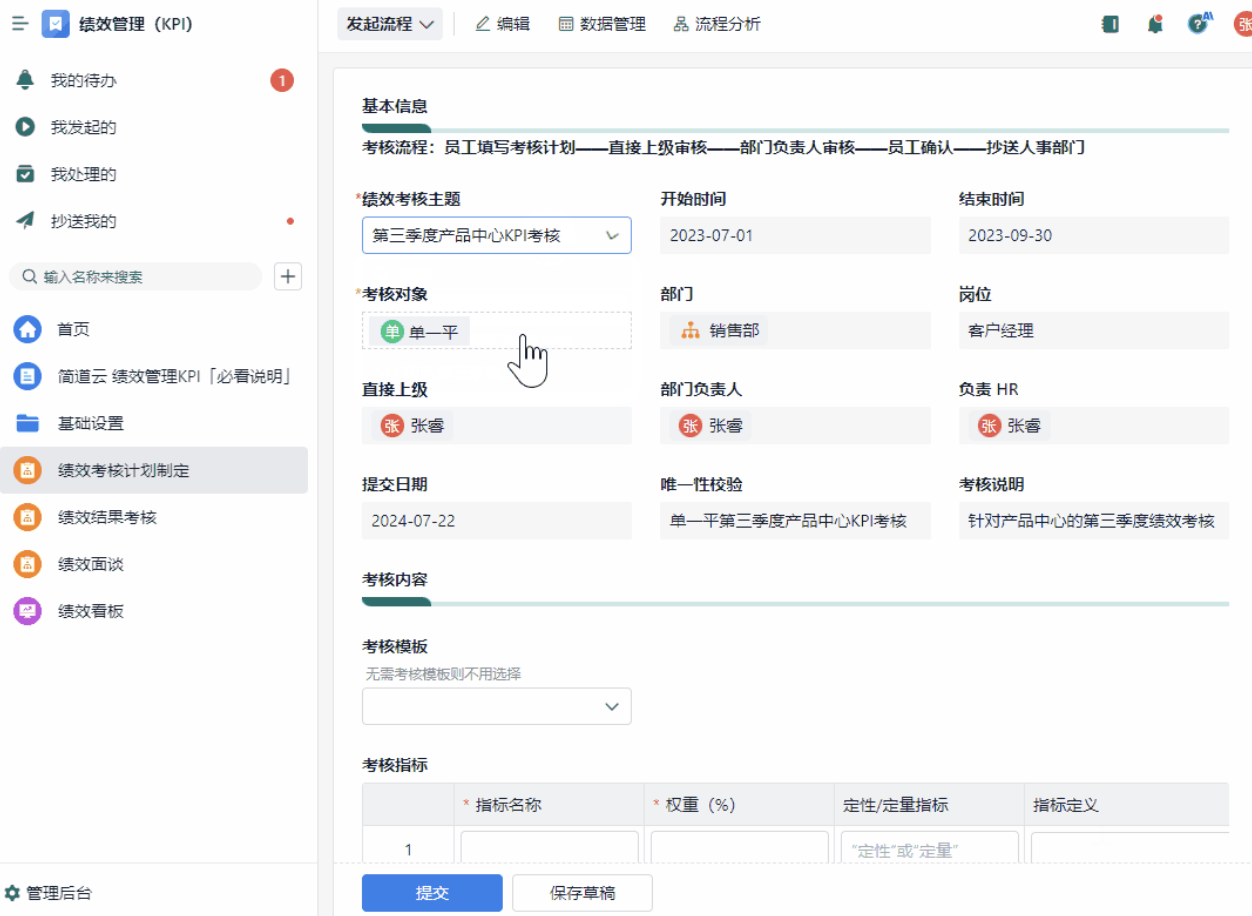Open the notification bell icon in header

pos(1155,24)
